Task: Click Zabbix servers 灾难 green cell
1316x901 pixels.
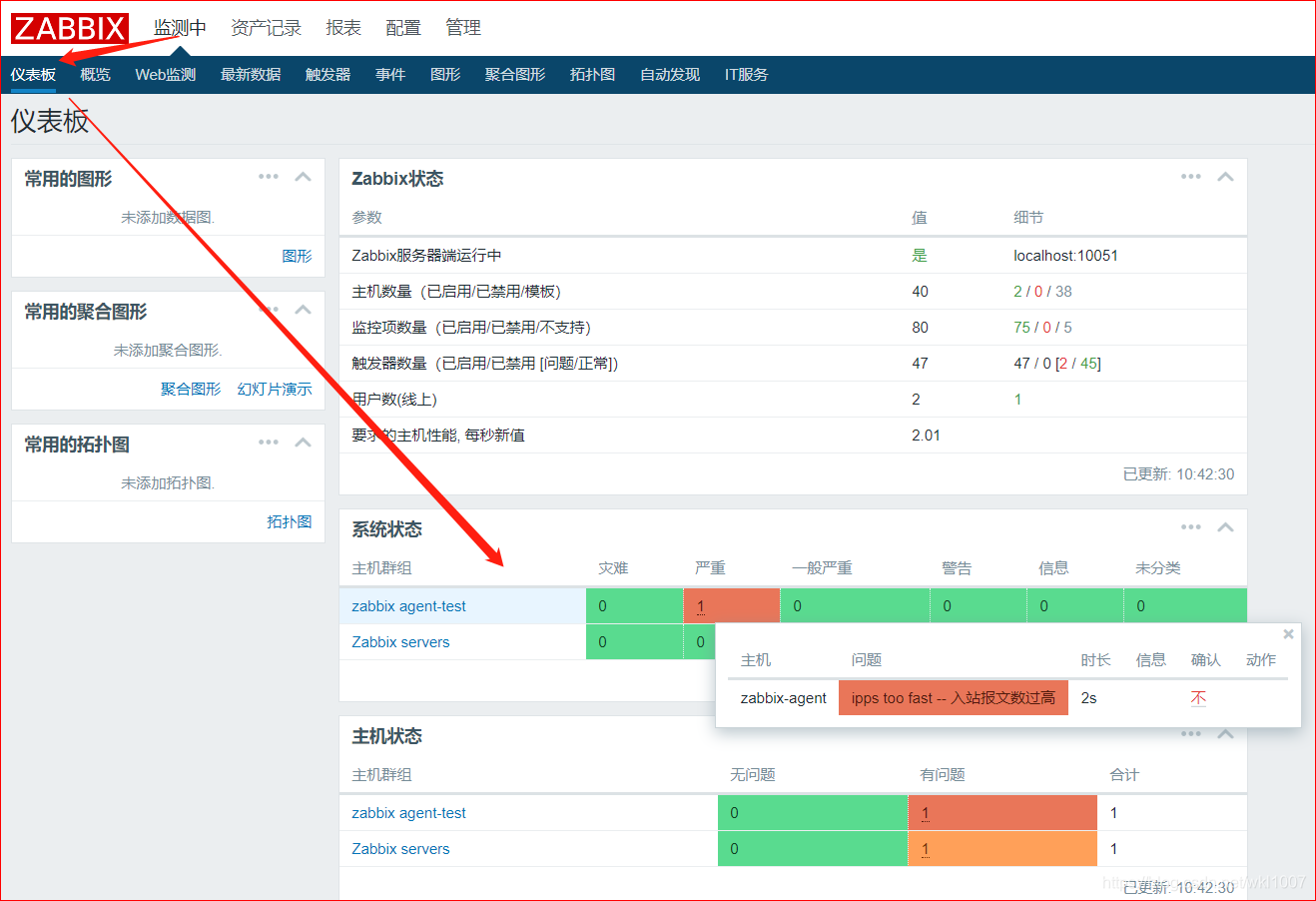Action: click(634, 642)
